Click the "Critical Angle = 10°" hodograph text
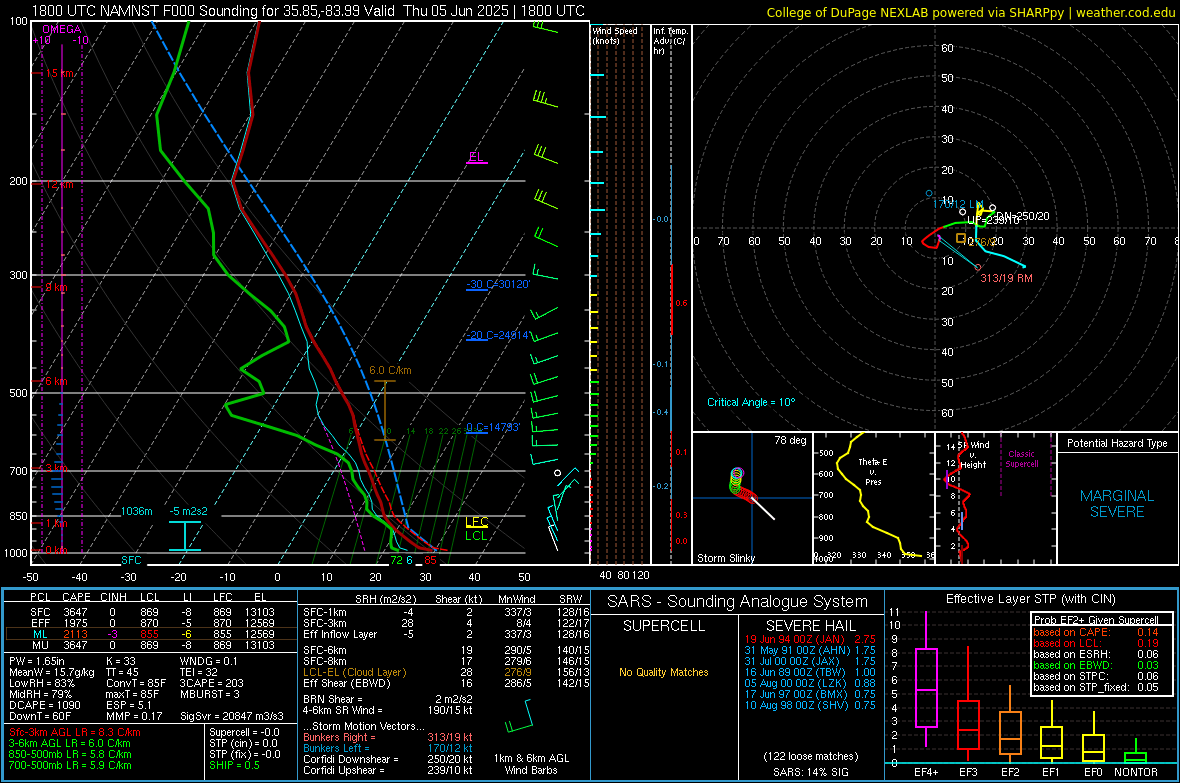Viewport: 1180px width, 783px height. pyautogui.click(x=751, y=402)
